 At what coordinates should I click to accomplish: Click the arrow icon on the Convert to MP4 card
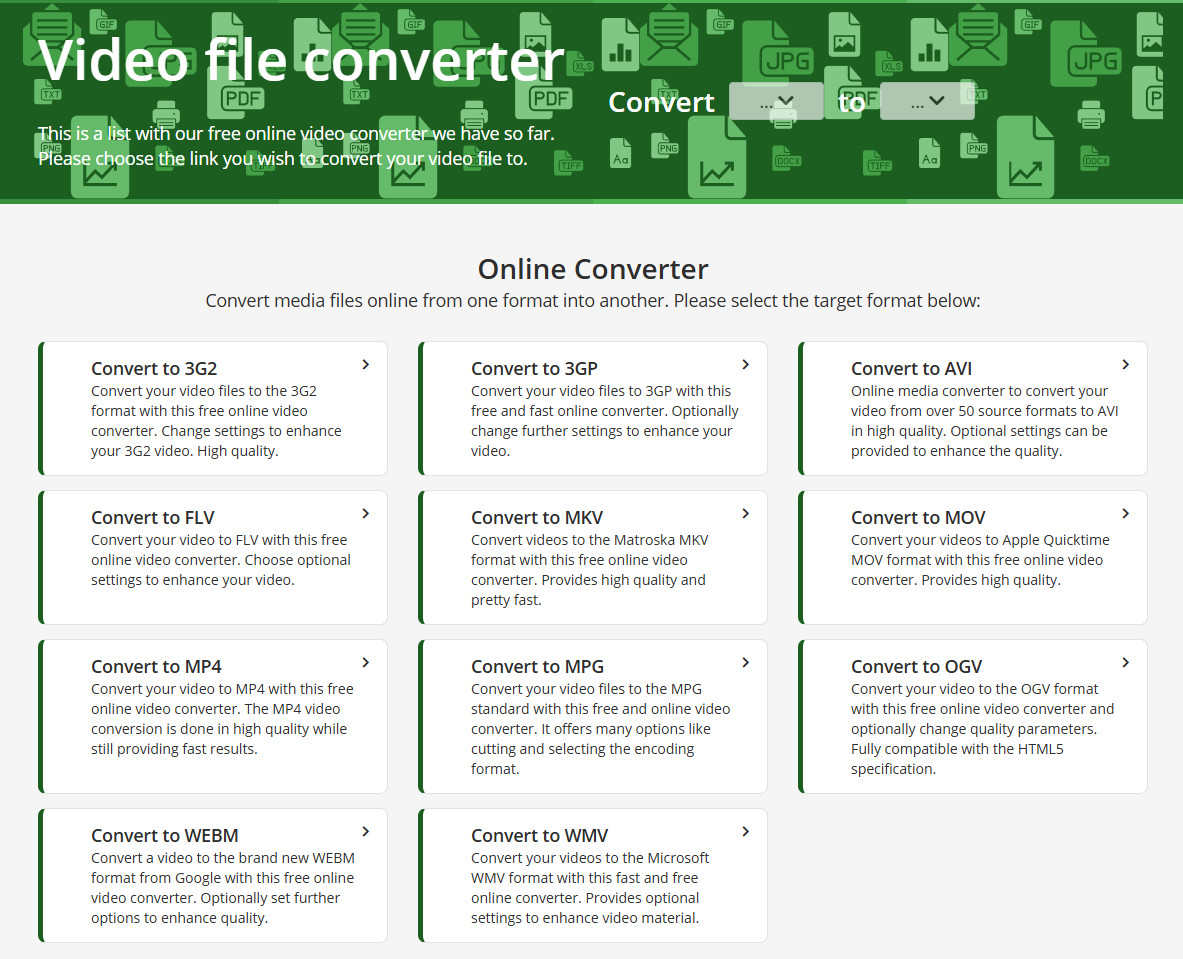coord(365,662)
